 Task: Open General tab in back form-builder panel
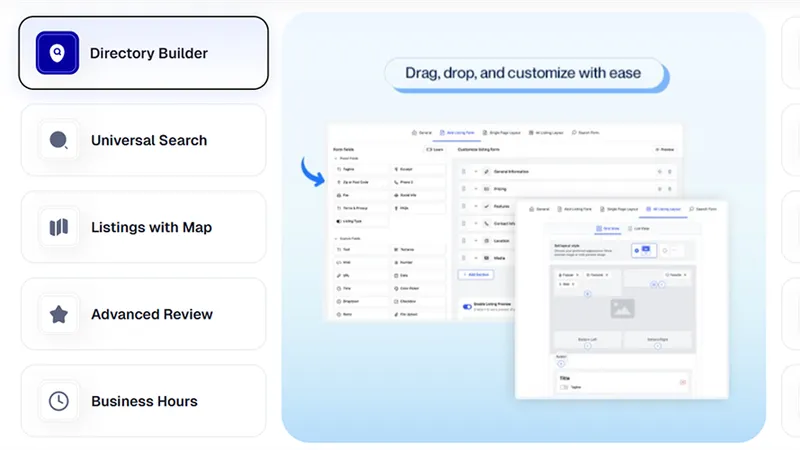(x=422, y=133)
